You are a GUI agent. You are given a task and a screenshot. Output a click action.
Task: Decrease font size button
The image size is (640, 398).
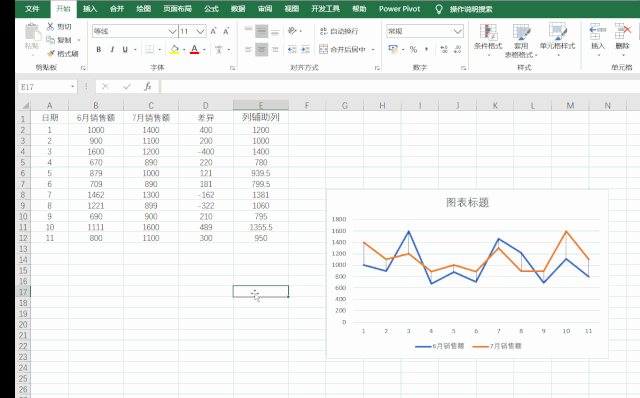click(226, 31)
